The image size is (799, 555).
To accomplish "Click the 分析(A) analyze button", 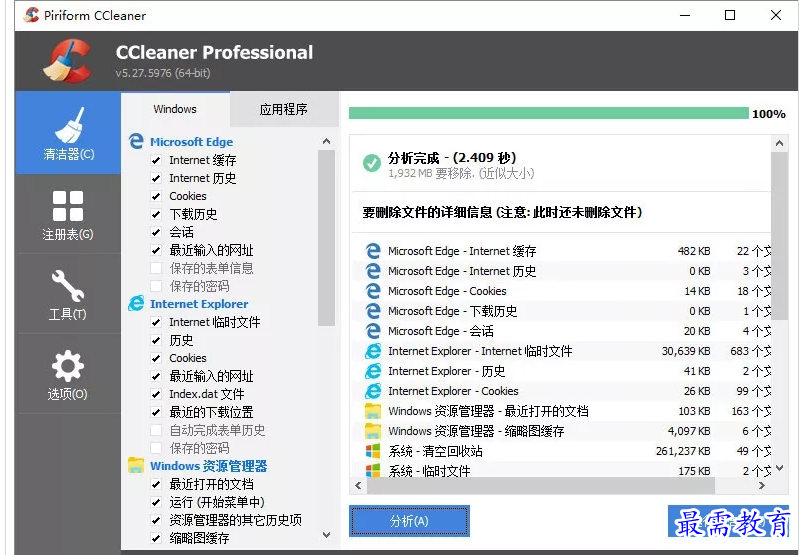I will (409, 521).
